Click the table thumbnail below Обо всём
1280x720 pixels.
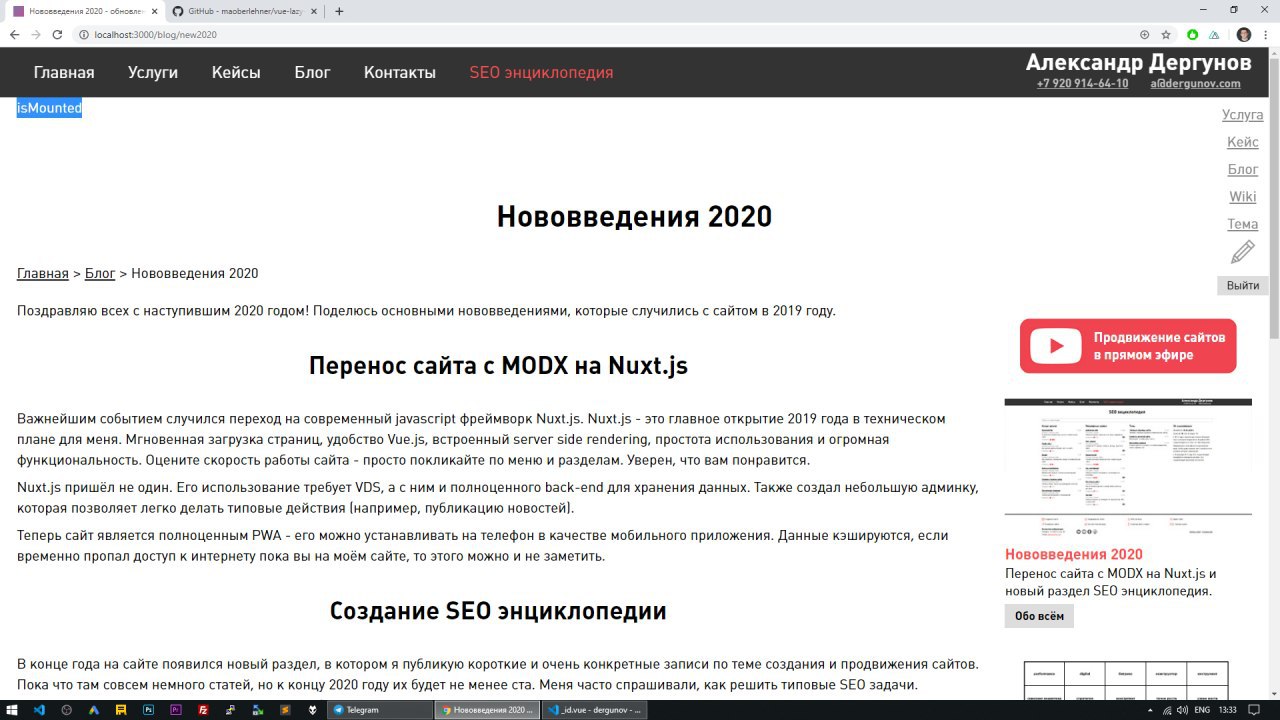point(1128,680)
